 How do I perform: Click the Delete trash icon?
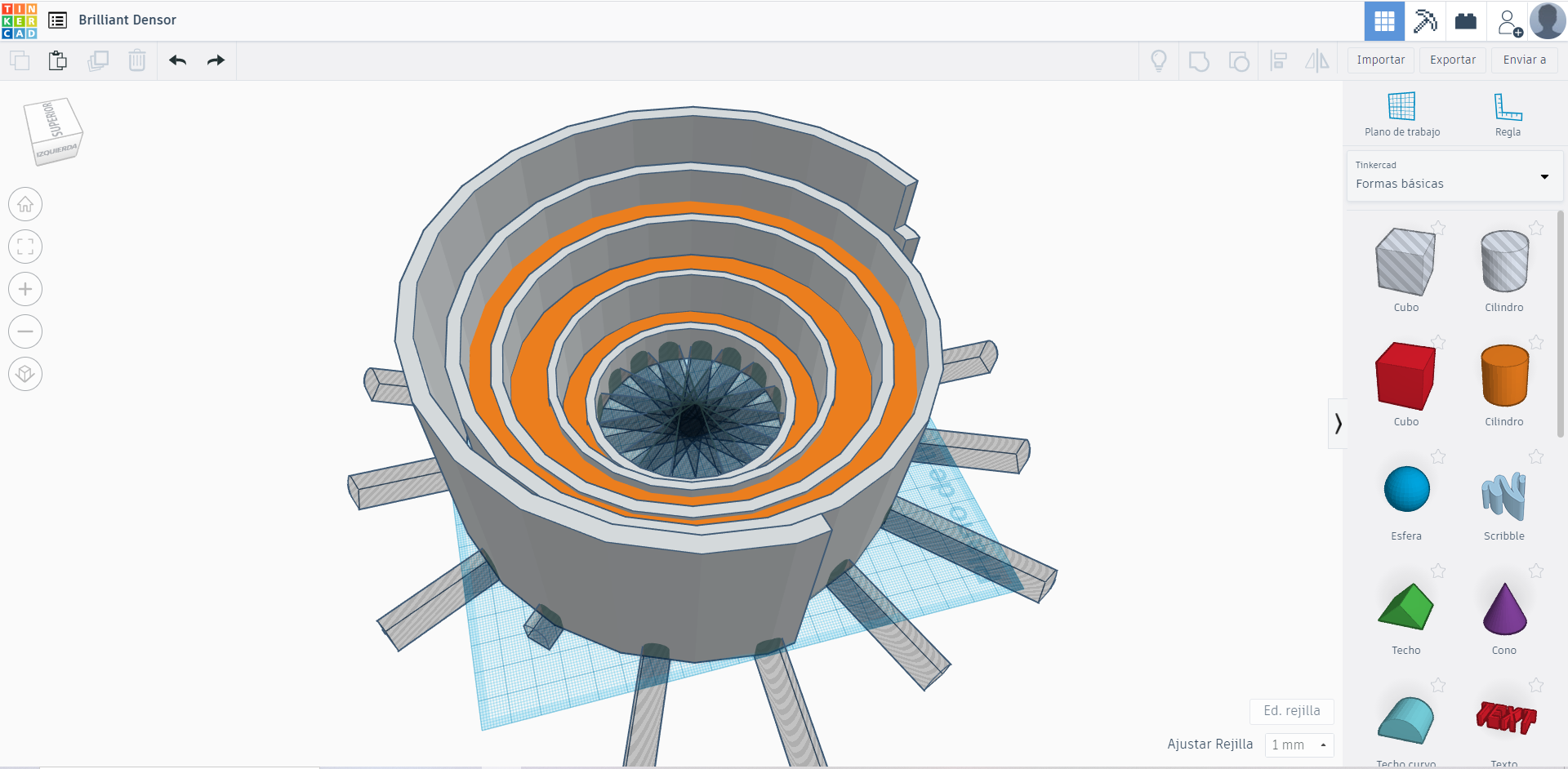(x=137, y=60)
